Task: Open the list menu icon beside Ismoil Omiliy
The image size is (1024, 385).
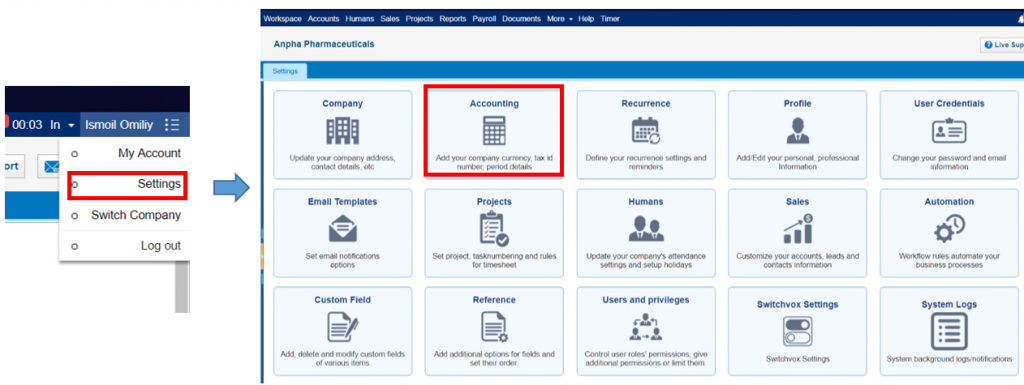Action: pyautogui.click(x=172, y=125)
